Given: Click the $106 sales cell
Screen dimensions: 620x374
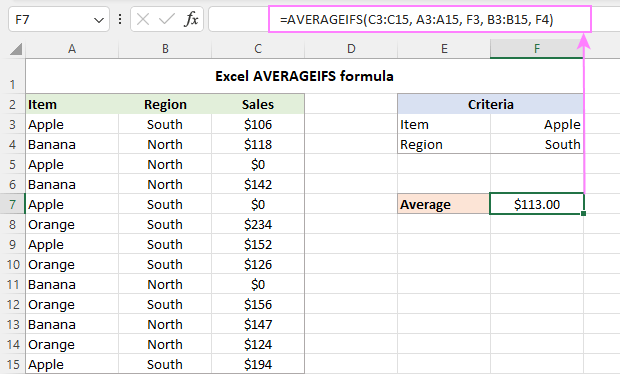Looking at the screenshot, I should (258, 125).
